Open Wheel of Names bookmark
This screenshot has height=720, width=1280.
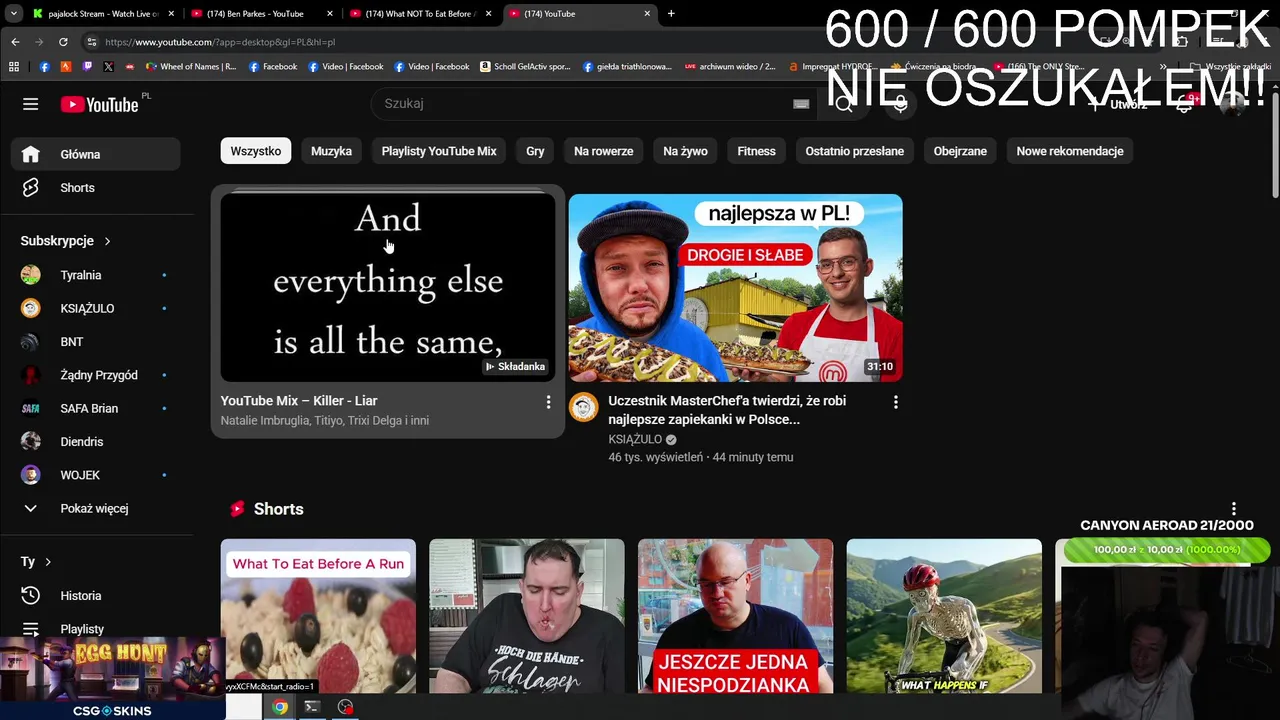[192, 67]
